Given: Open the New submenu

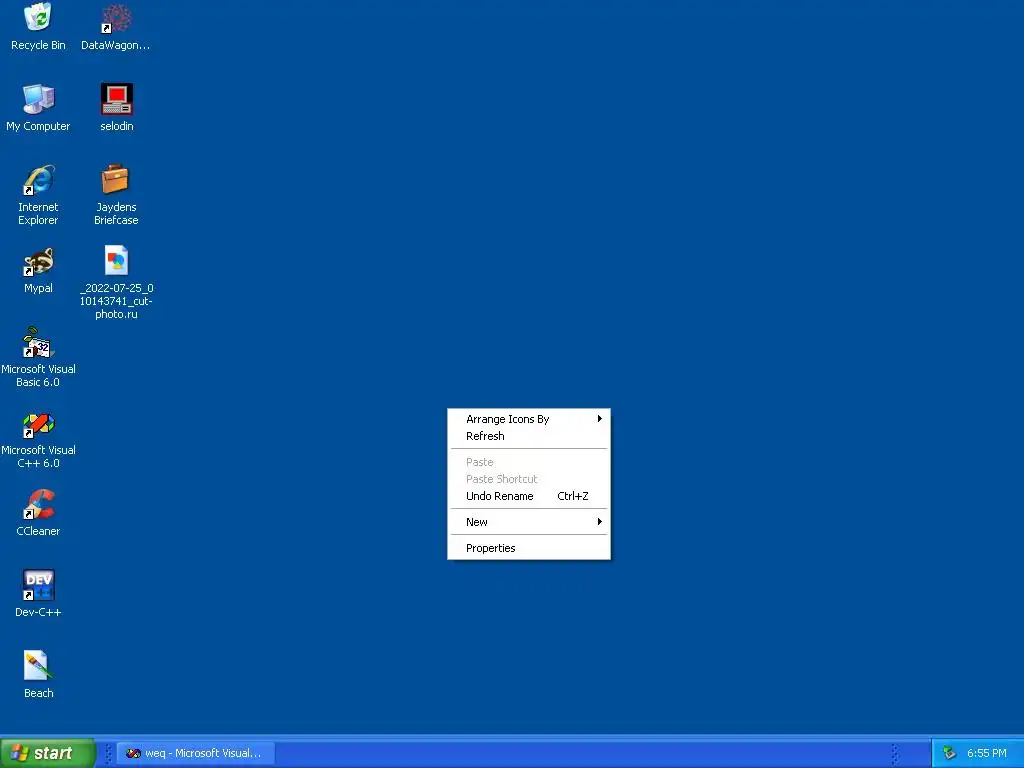Looking at the screenshot, I should (x=529, y=522).
